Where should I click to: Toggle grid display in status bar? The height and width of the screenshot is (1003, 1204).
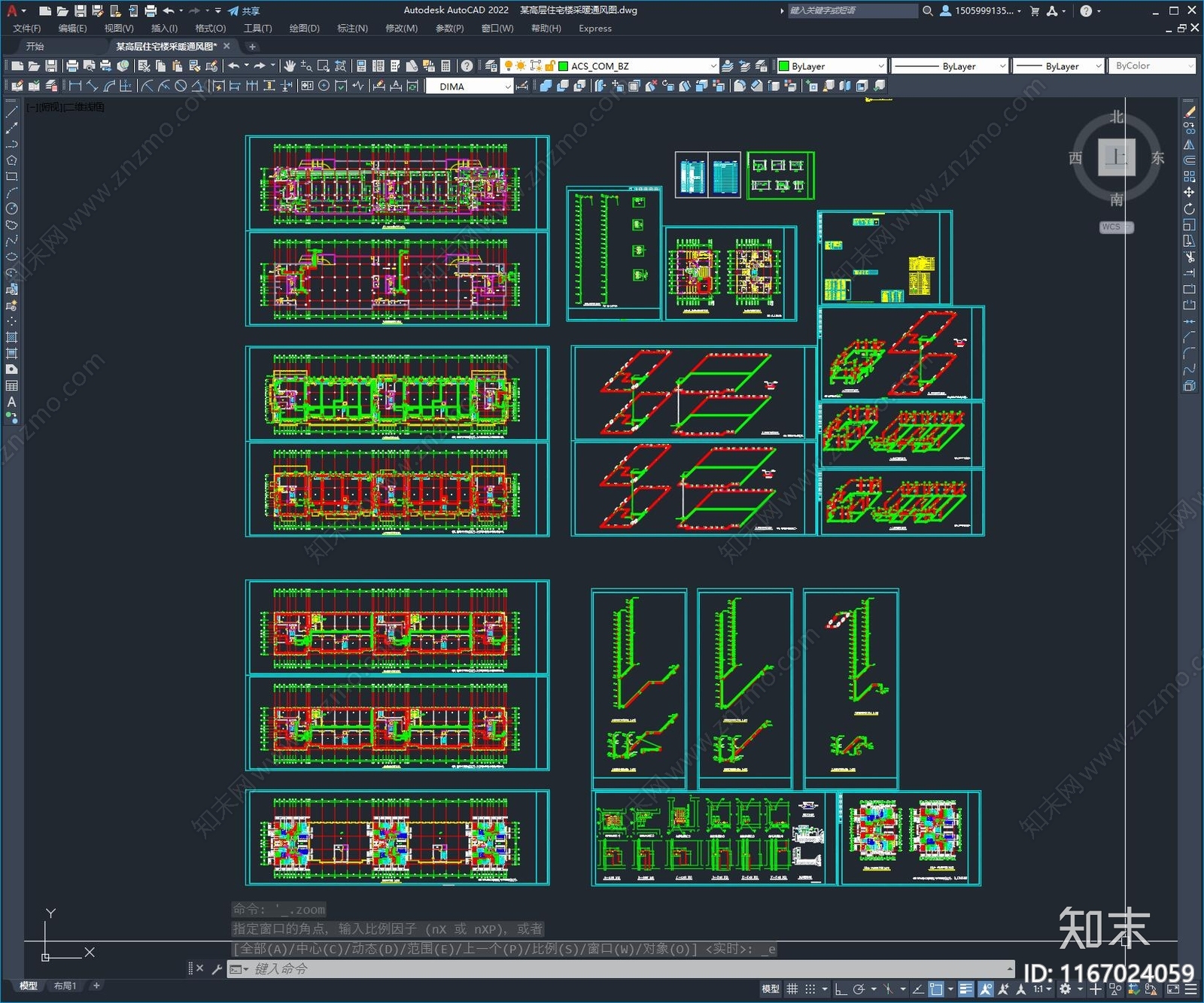point(792,989)
